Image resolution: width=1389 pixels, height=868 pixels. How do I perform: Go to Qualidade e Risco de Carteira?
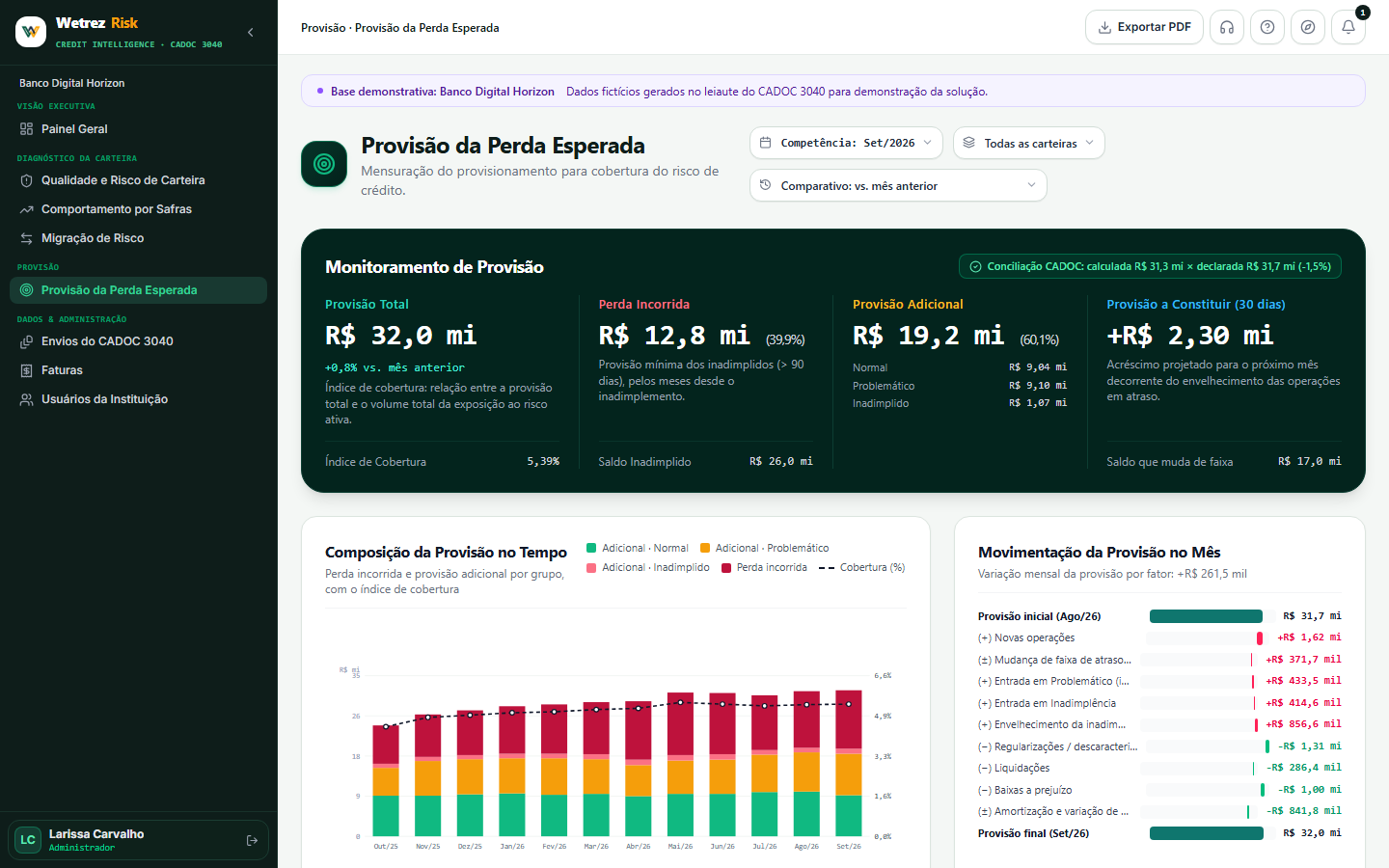[138, 180]
